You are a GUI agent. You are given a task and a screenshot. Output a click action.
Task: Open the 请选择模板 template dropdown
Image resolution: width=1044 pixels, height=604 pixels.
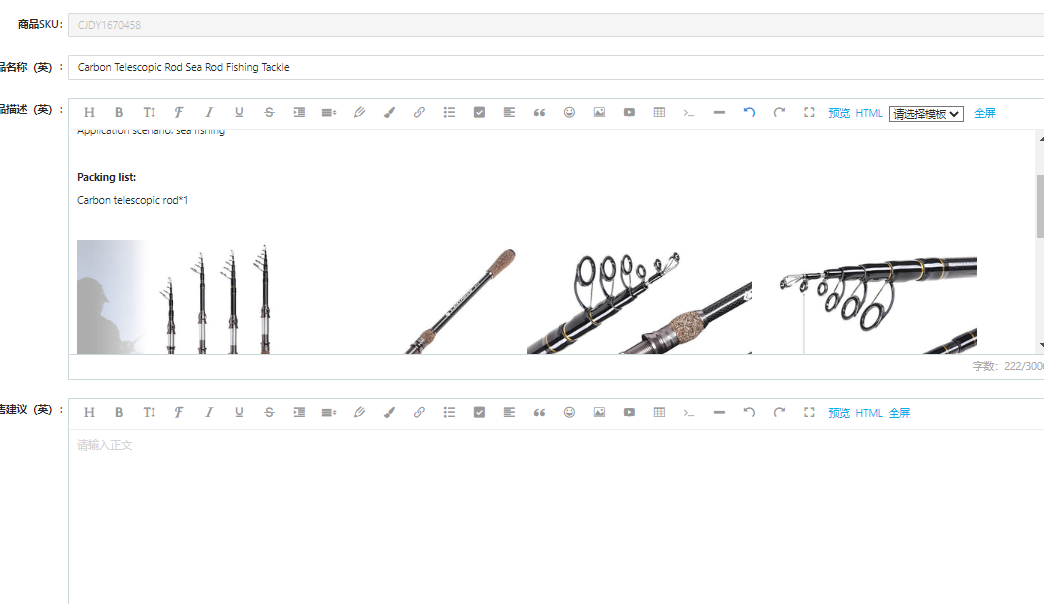[x=926, y=114]
